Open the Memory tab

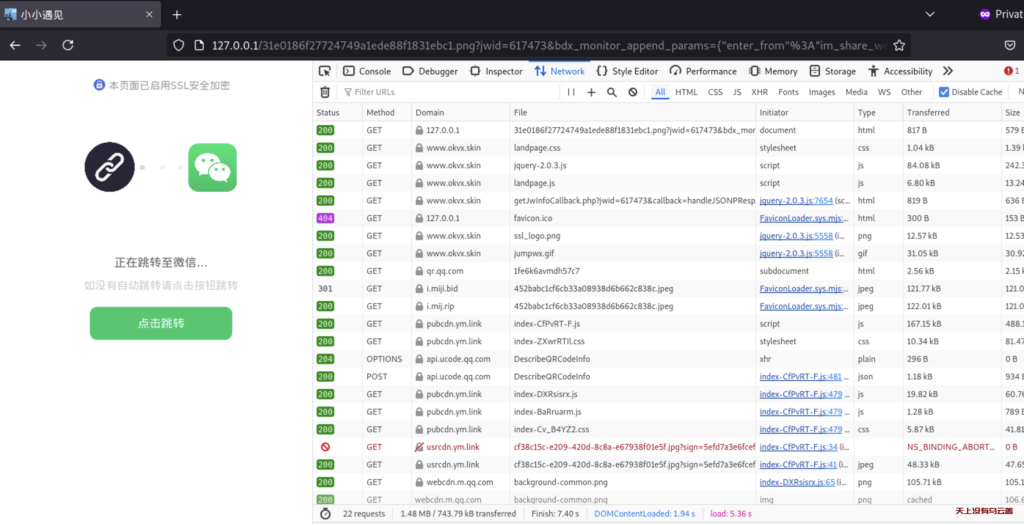coord(773,71)
